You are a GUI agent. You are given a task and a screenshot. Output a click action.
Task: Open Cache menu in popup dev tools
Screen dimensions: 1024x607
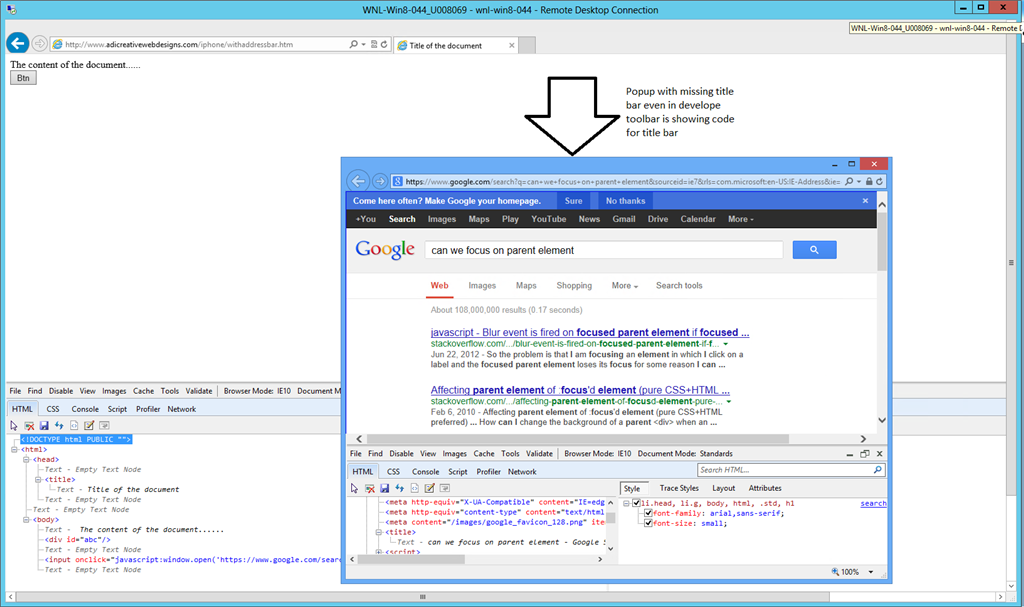pos(484,453)
